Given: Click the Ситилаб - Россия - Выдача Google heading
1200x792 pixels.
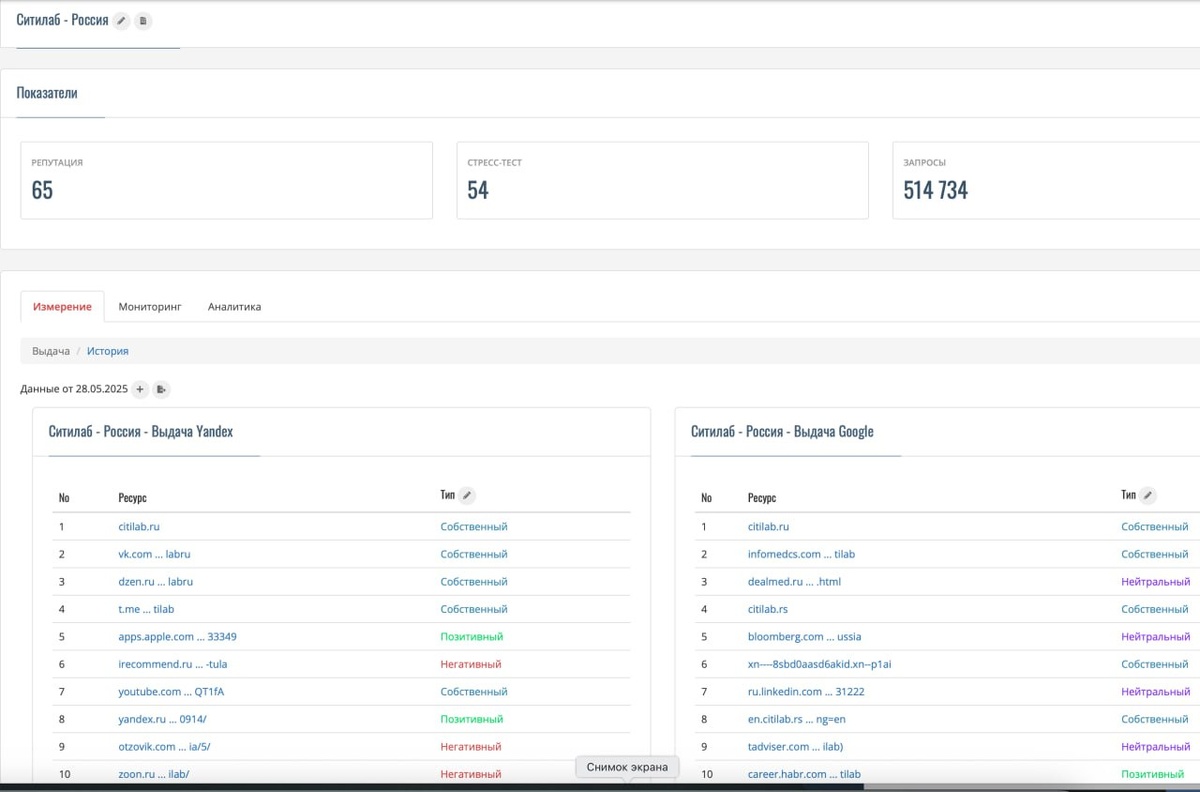Looking at the screenshot, I should [782, 431].
